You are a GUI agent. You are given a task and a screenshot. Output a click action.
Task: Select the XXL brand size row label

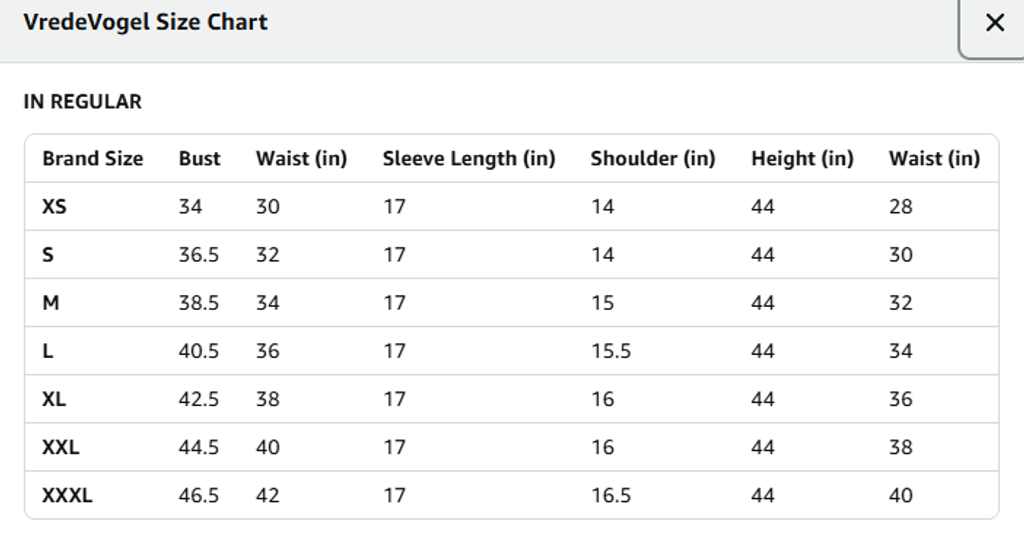coord(60,447)
